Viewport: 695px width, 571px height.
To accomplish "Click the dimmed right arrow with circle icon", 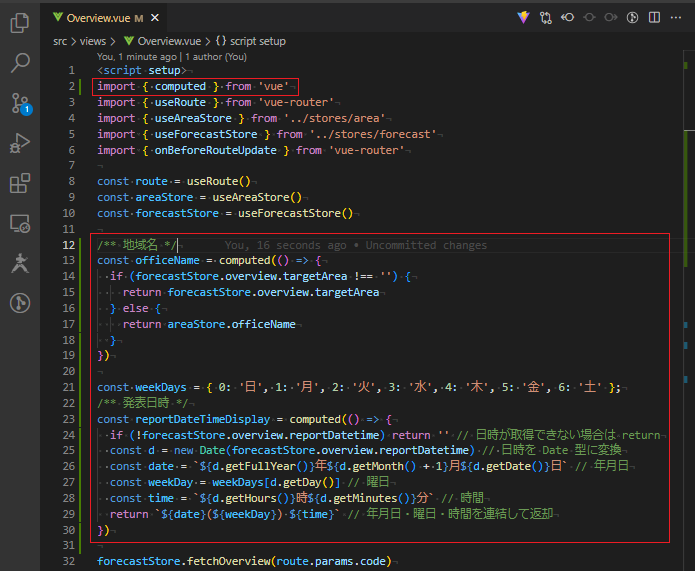I will tap(611, 17).
